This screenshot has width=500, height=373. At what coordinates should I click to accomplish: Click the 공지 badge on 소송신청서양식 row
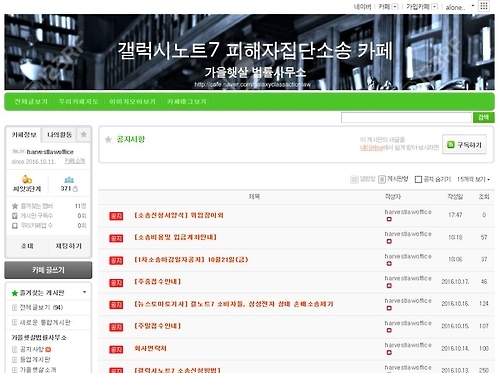[x=116, y=216]
